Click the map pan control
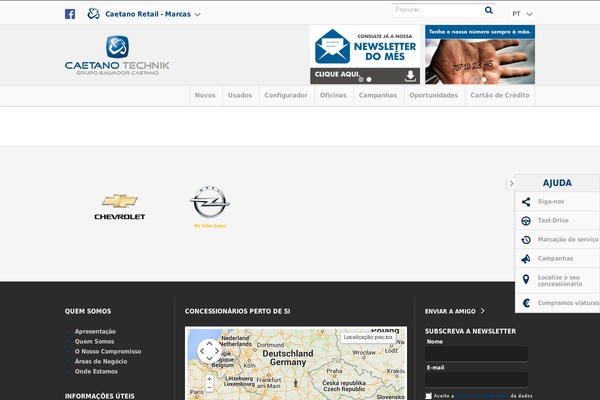600x400 pixels. click(x=209, y=351)
